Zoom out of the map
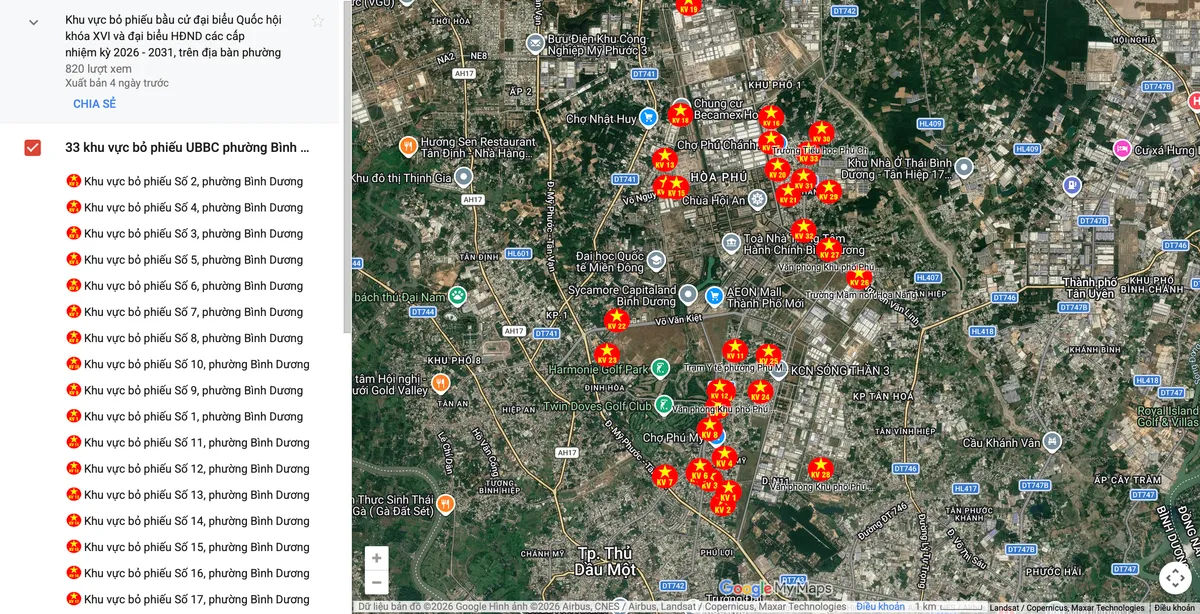The width and height of the screenshot is (1200, 614). click(x=376, y=582)
